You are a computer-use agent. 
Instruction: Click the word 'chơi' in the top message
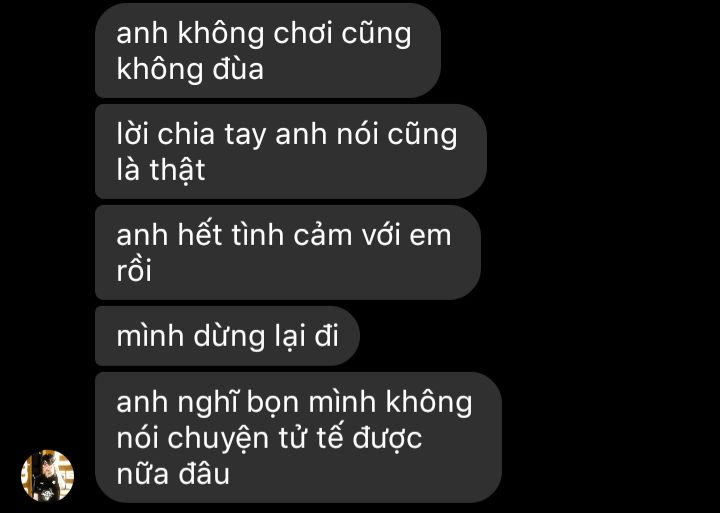pos(303,34)
